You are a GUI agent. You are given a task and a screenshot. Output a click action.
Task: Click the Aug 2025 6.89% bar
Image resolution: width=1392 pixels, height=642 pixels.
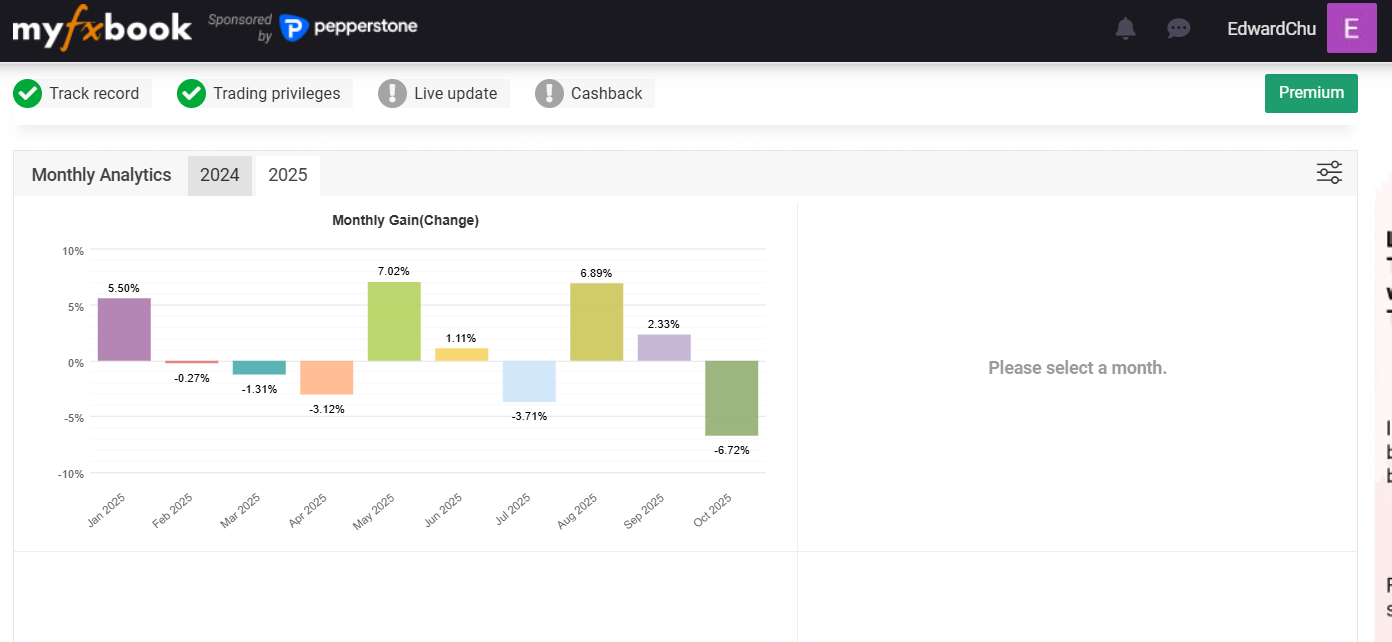pyautogui.click(x=596, y=322)
